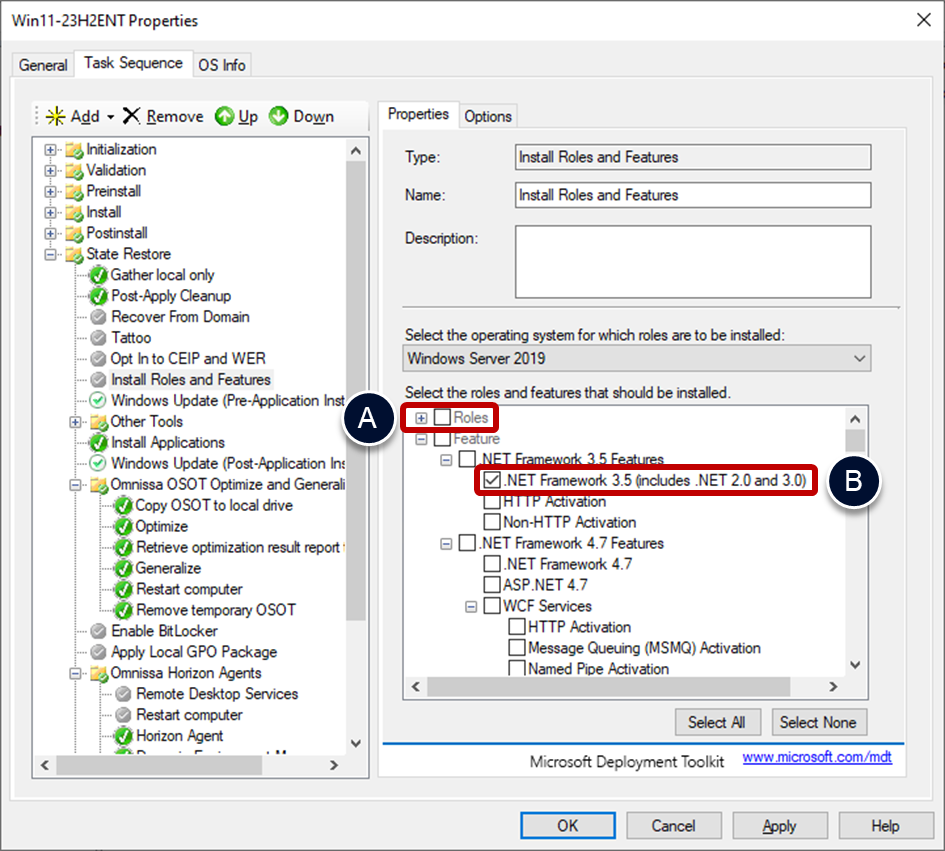Check the ASP.NET 4.7 checkbox
The image size is (945, 851).
pos(492,585)
